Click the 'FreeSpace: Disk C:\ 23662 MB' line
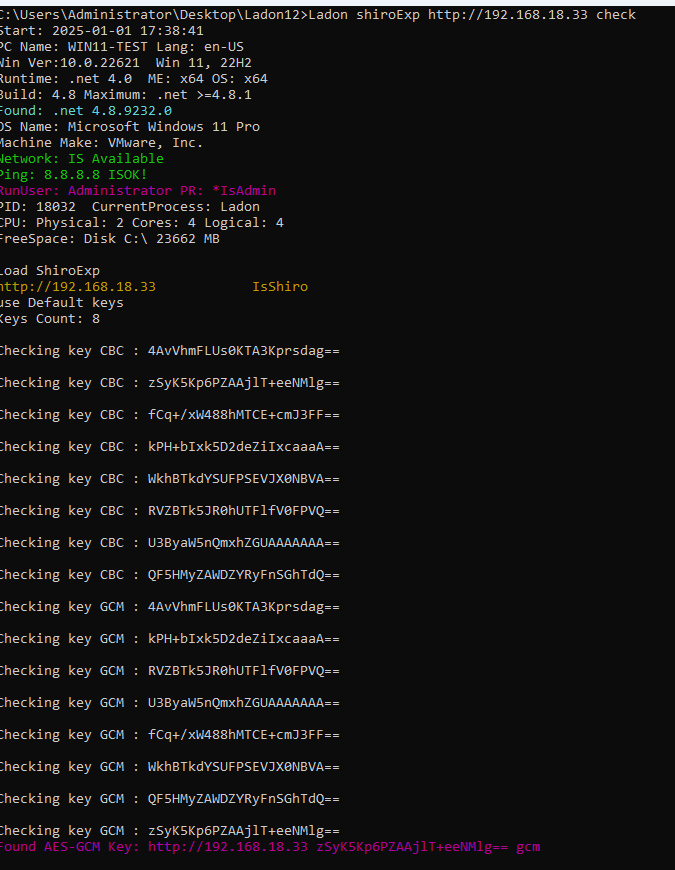The width and height of the screenshot is (675, 870). [x=108, y=239]
